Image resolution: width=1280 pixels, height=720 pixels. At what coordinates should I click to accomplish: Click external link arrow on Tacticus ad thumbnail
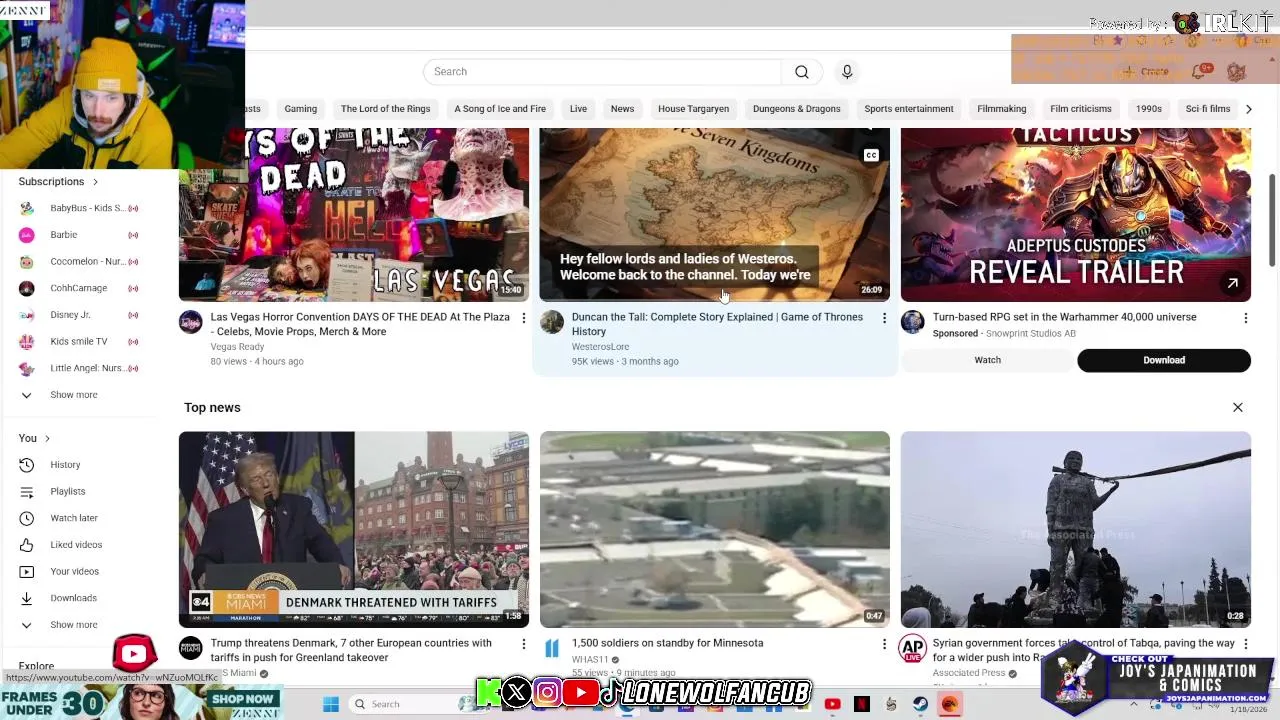[x=1232, y=284]
